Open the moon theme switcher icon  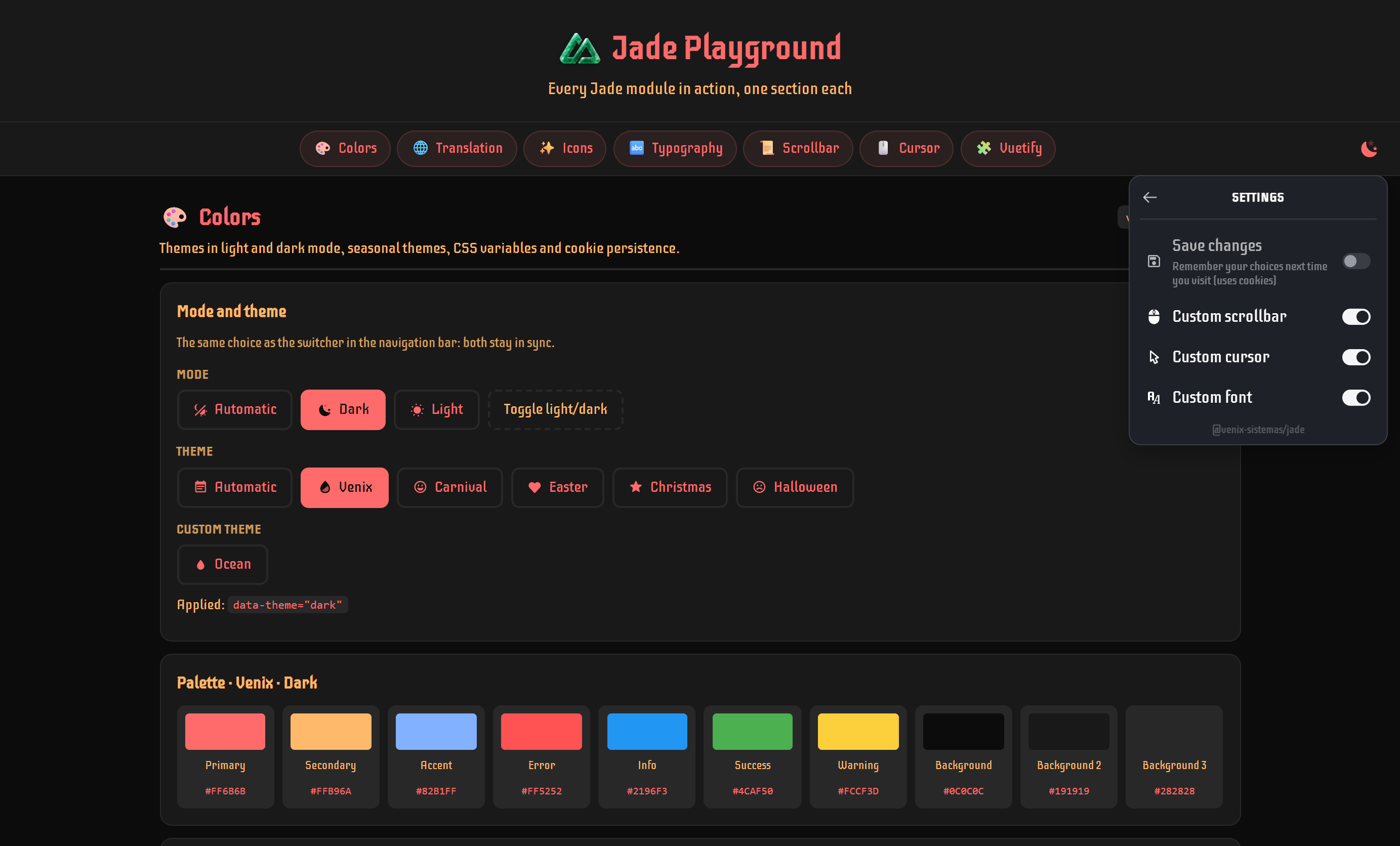click(x=1369, y=149)
